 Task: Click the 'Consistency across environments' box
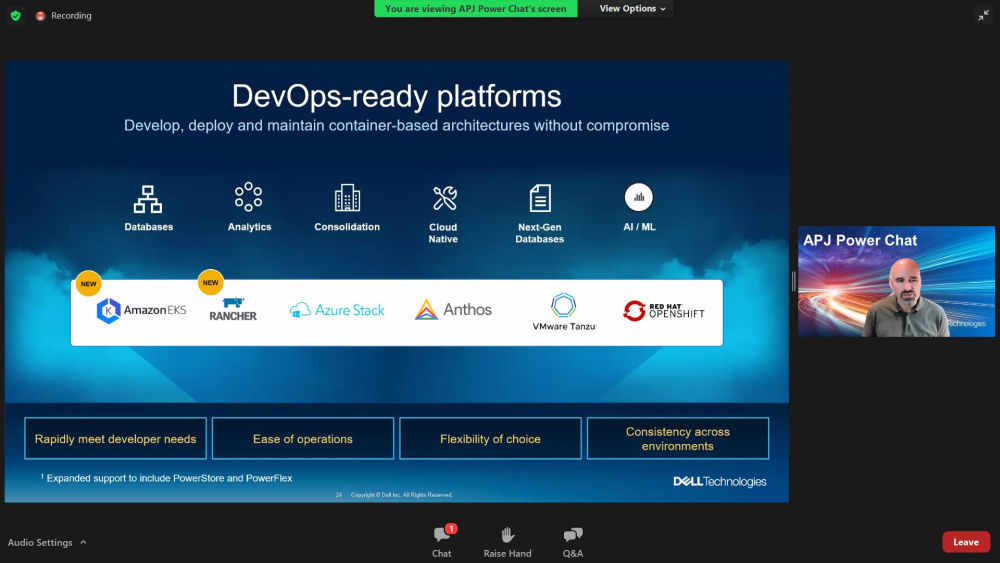click(678, 439)
